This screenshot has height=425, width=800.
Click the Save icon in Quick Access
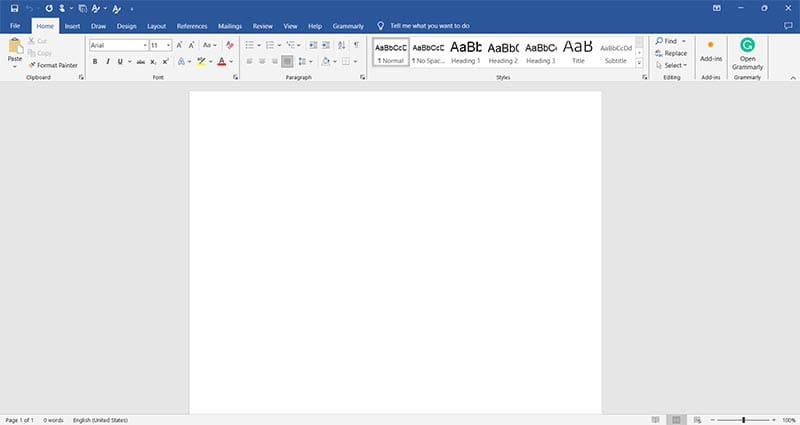[x=14, y=8]
